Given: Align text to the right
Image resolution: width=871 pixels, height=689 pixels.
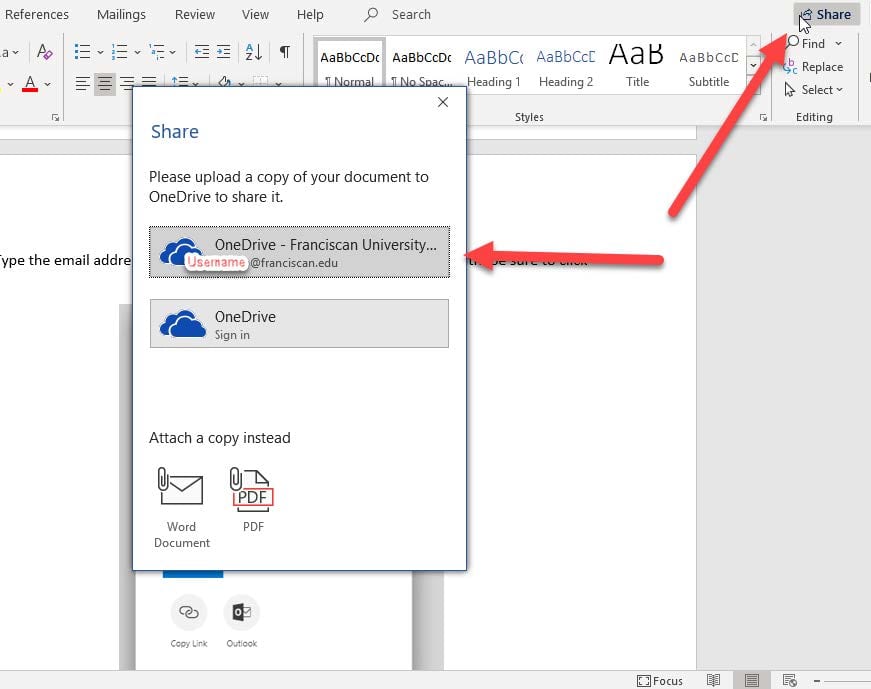Looking at the screenshot, I should pos(127,84).
